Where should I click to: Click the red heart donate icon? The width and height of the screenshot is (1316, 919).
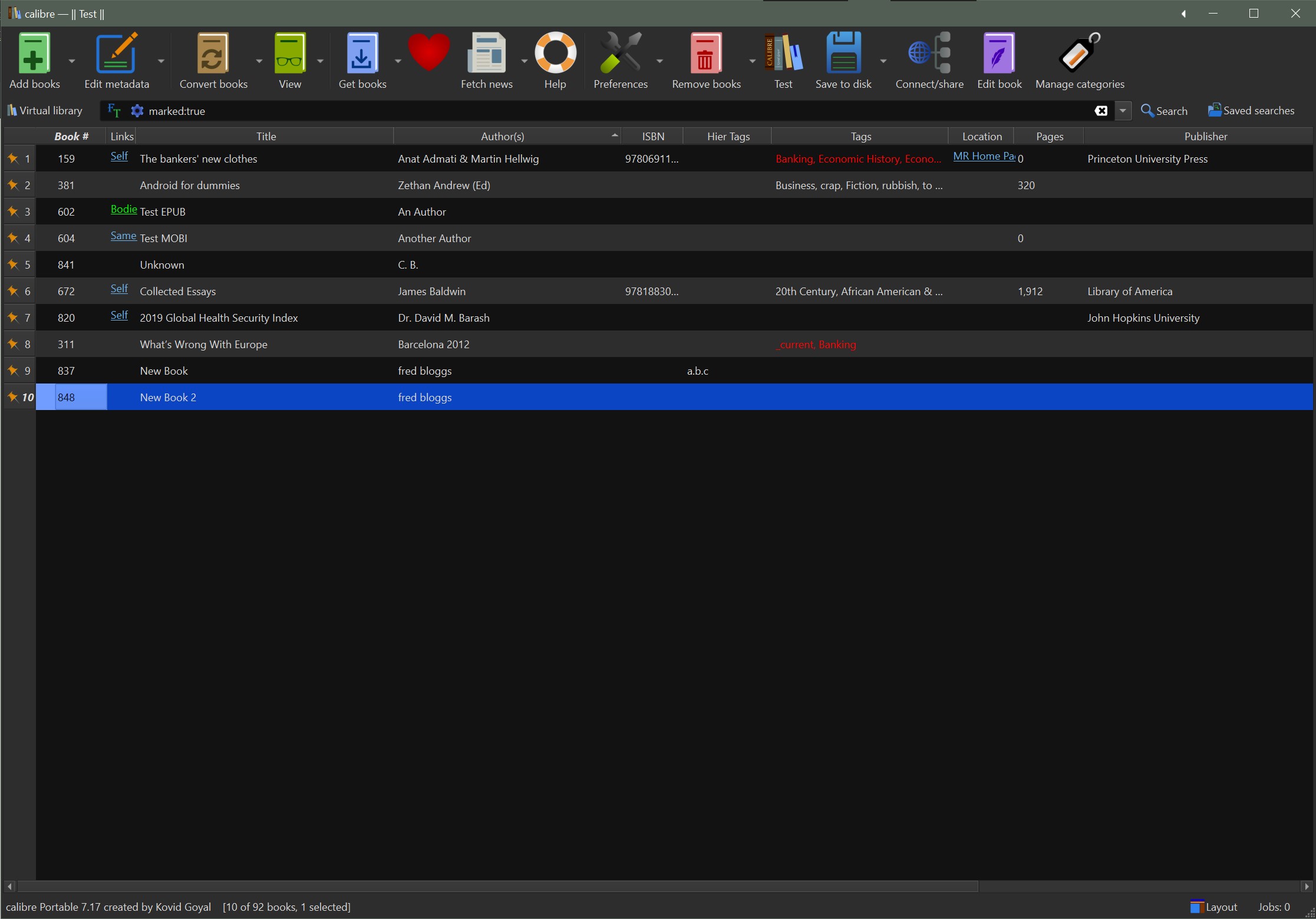[x=428, y=53]
